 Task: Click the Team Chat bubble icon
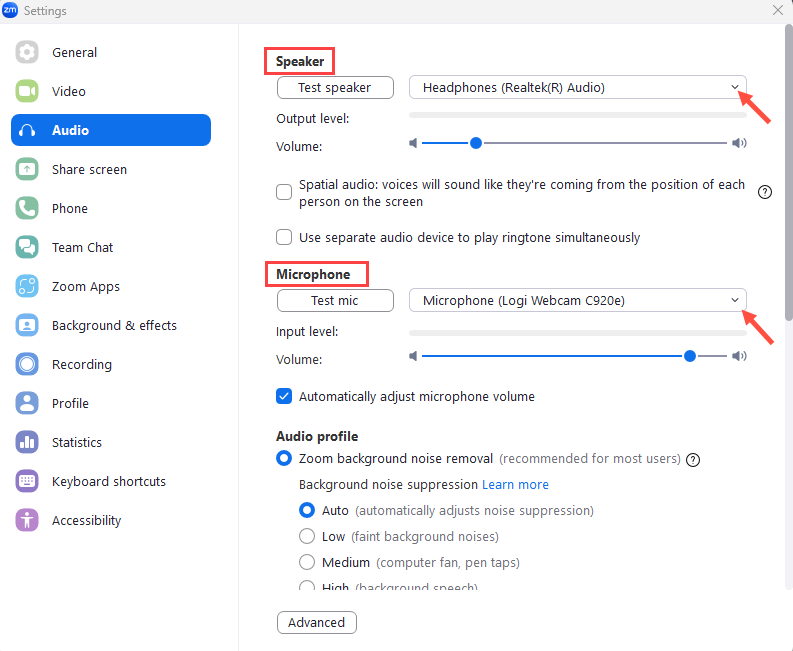(27, 247)
